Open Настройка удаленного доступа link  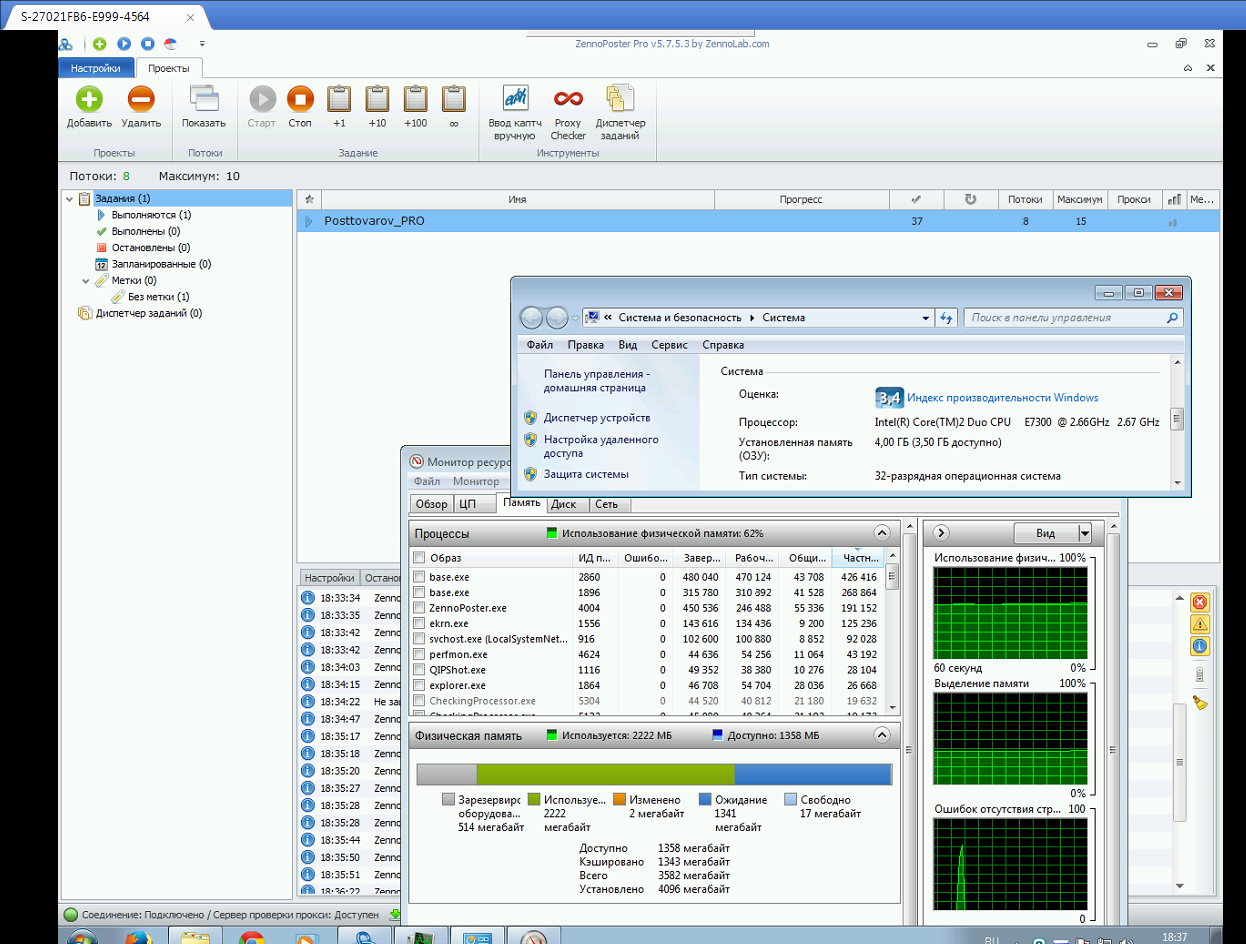[x=601, y=446]
